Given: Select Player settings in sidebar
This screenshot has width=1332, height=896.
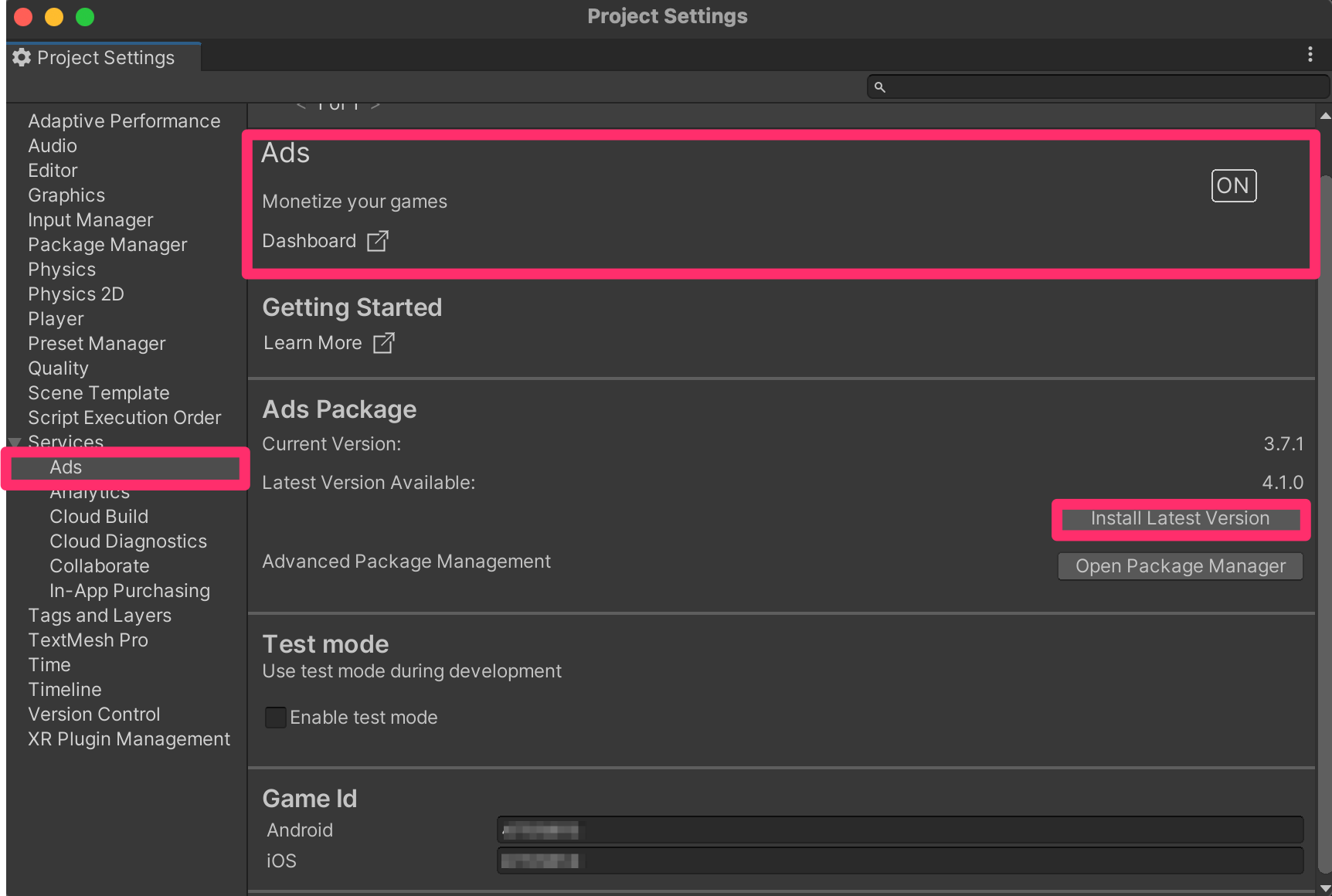Looking at the screenshot, I should point(56,319).
